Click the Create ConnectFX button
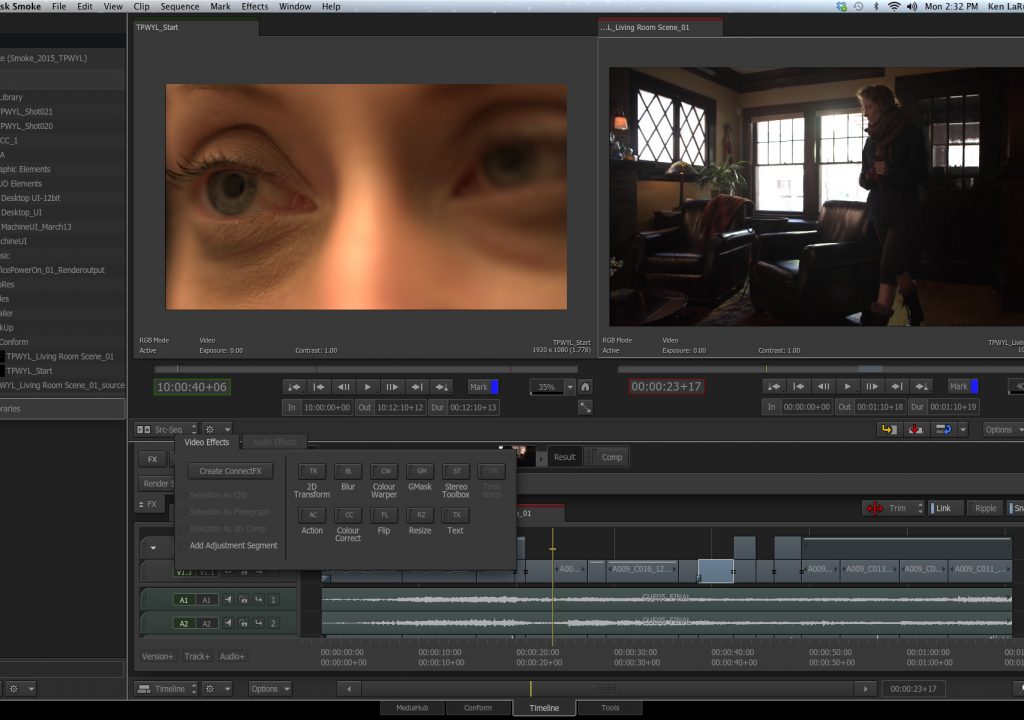The image size is (1024, 720). pyautogui.click(x=231, y=471)
